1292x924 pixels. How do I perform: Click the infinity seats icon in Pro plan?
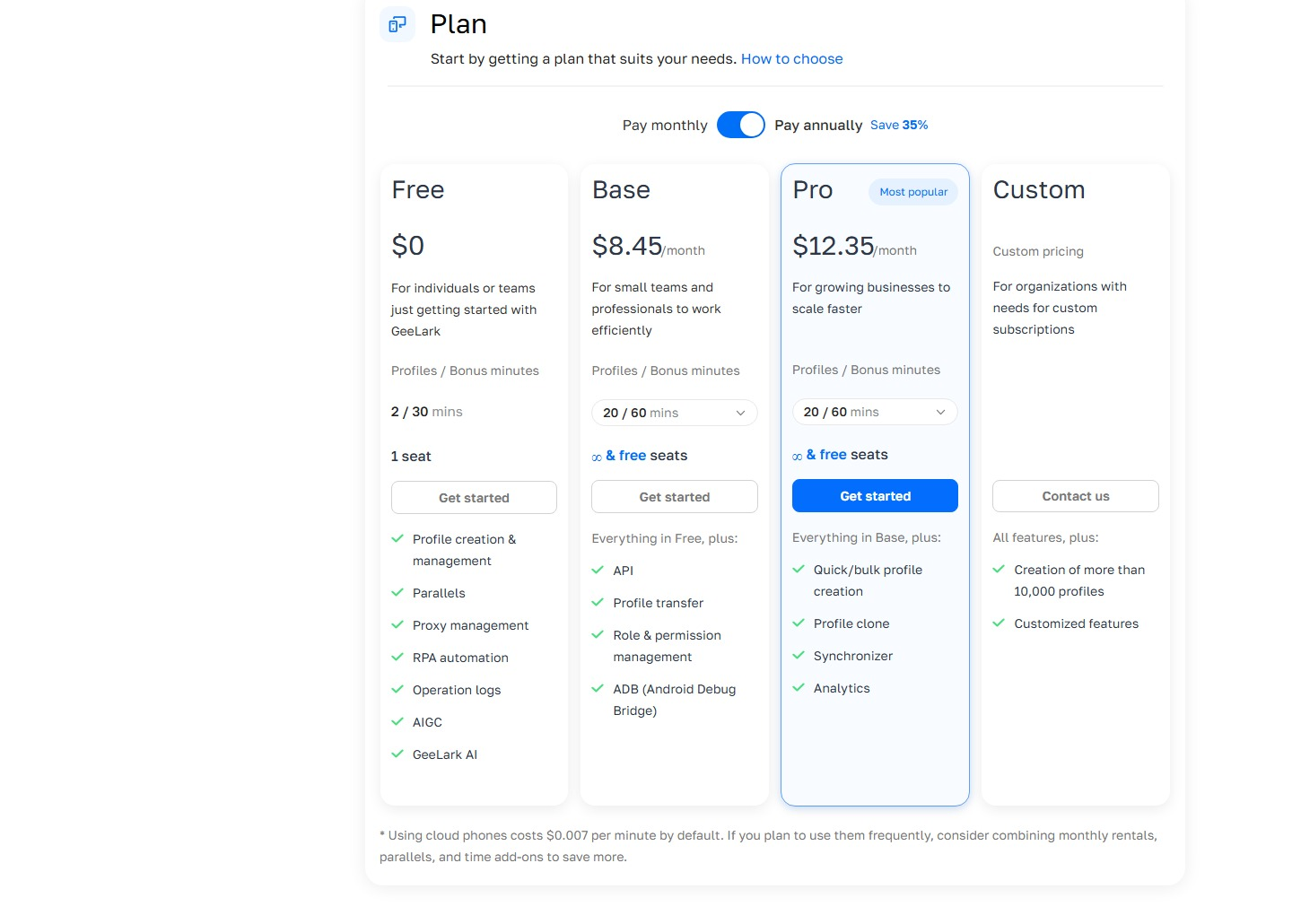(798, 457)
